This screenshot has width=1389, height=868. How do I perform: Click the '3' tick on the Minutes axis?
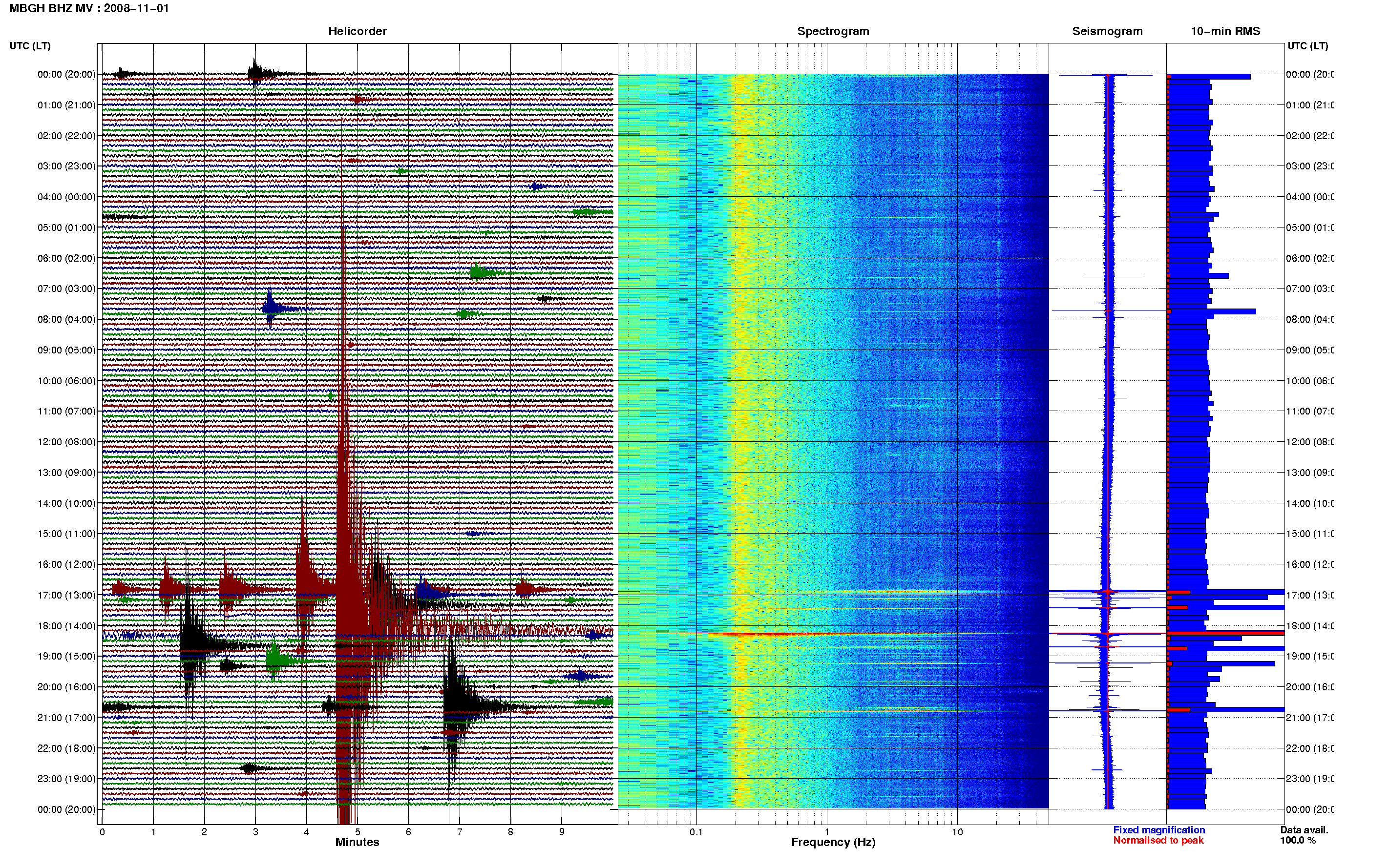255,832
